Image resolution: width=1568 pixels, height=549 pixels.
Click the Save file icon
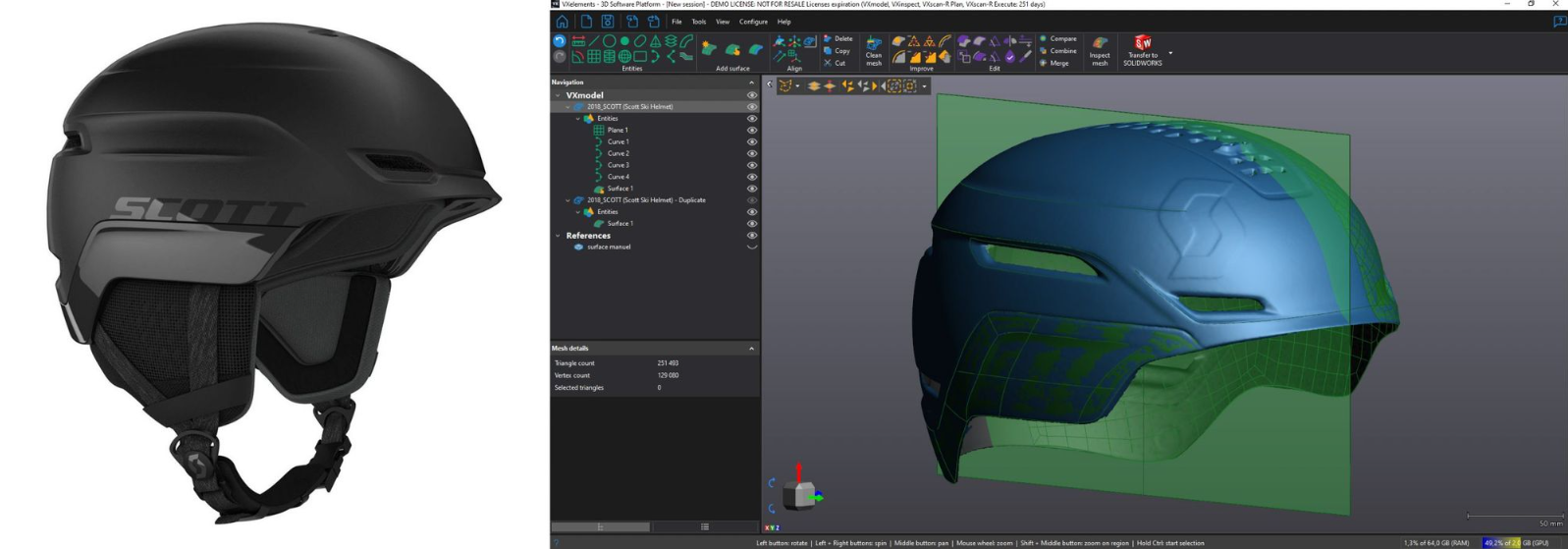608,22
